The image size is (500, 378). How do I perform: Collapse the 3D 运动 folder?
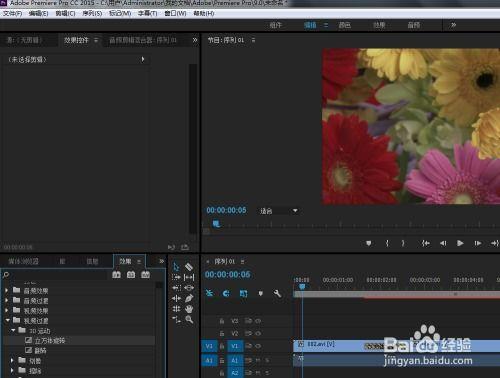(13, 330)
